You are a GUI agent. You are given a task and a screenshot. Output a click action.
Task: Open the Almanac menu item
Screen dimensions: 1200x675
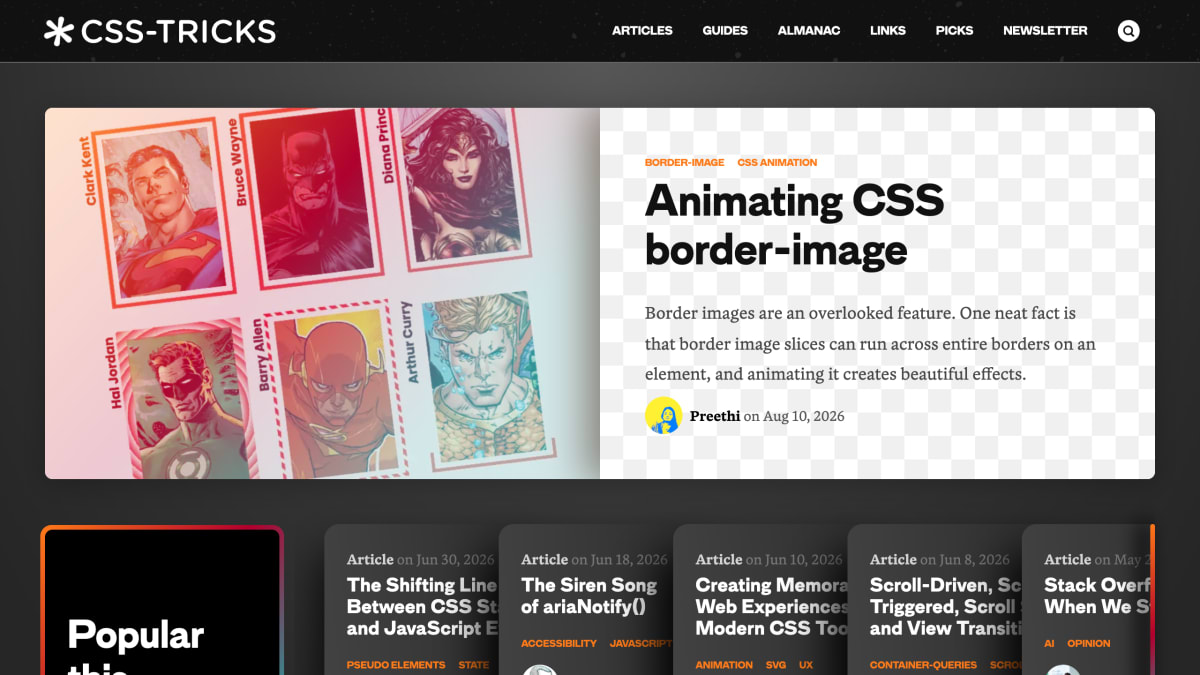point(809,31)
